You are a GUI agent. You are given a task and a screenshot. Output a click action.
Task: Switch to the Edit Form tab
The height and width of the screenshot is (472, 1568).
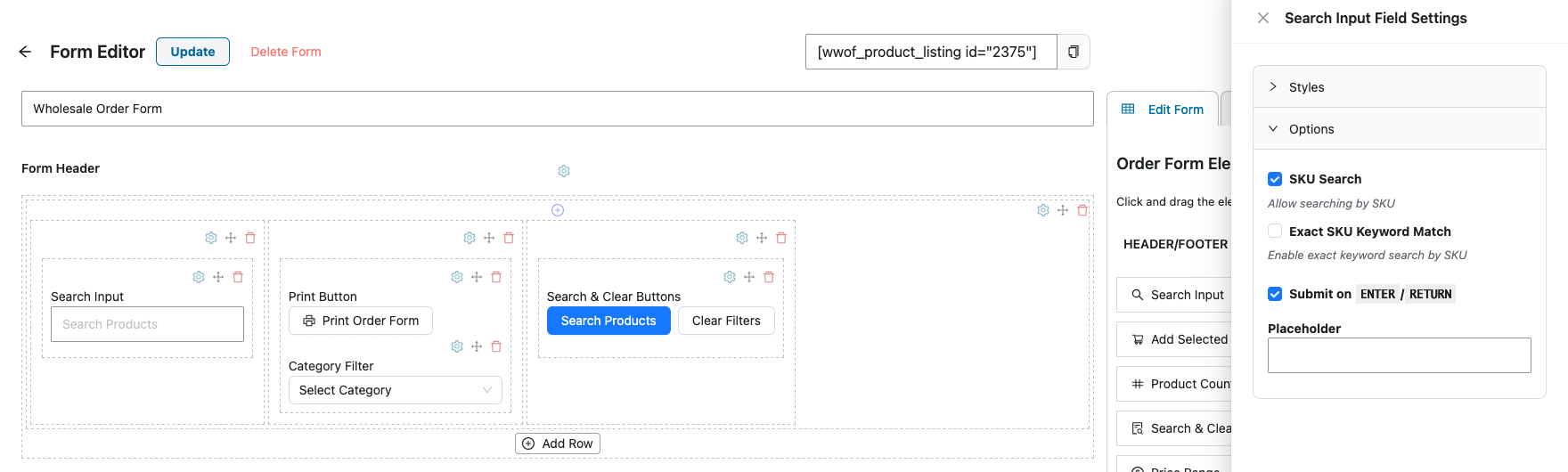click(x=1163, y=110)
